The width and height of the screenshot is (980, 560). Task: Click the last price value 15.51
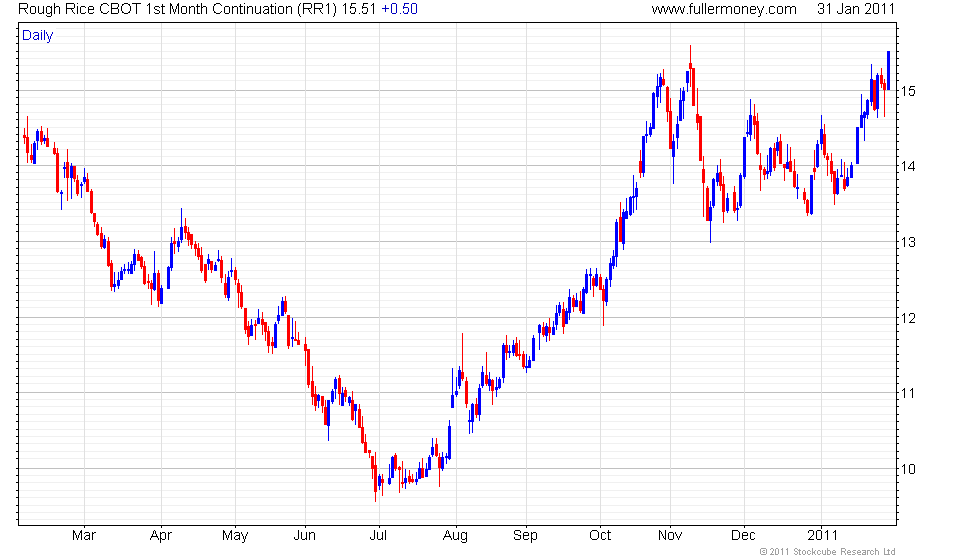pyautogui.click(x=359, y=9)
